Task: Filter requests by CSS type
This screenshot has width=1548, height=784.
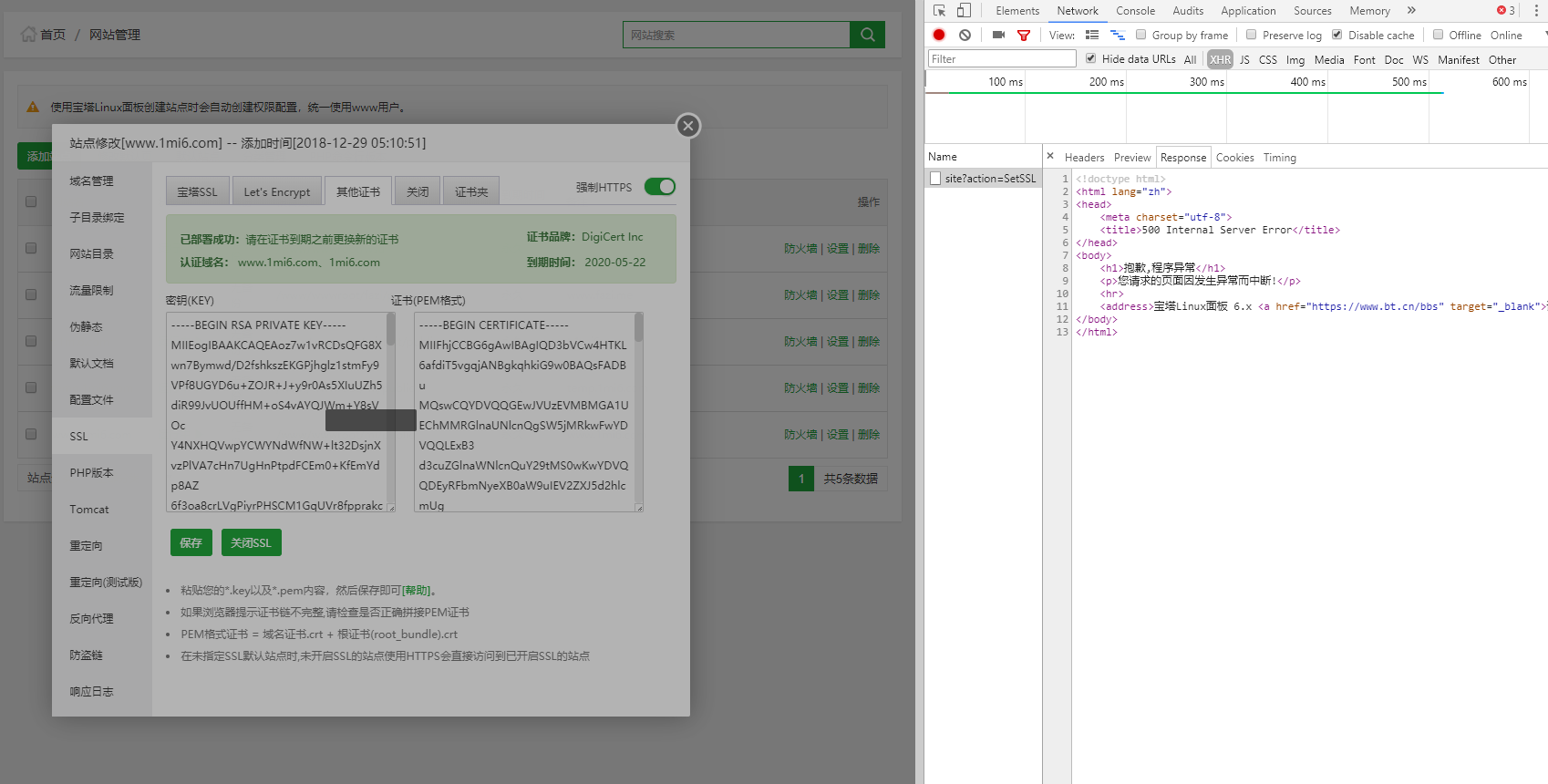Action: click(x=1268, y=59)
